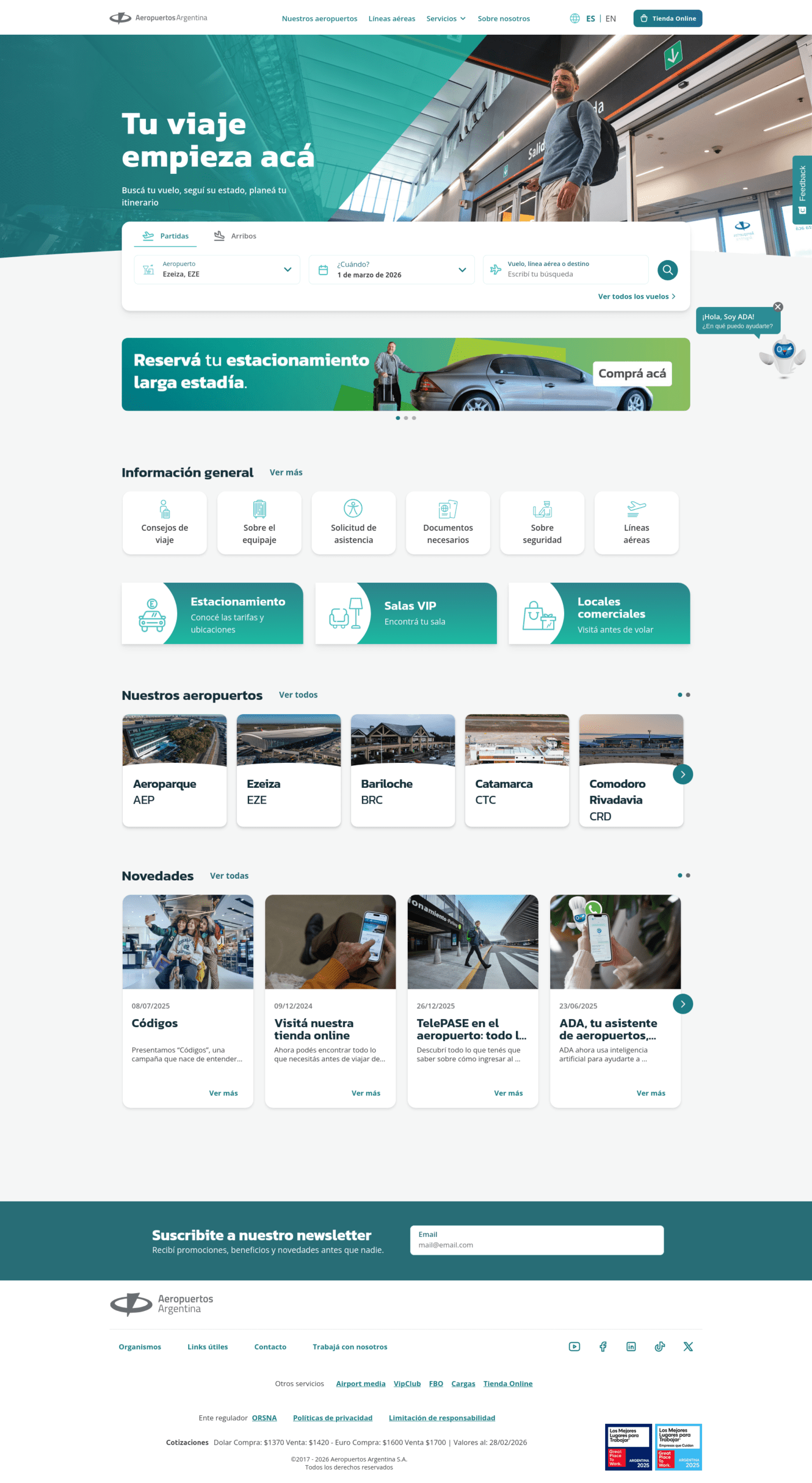The width and height of the screenshot is (812, 1483).
Task: Select second page dot of Novedades carousel
Action: tap(688, 875)
